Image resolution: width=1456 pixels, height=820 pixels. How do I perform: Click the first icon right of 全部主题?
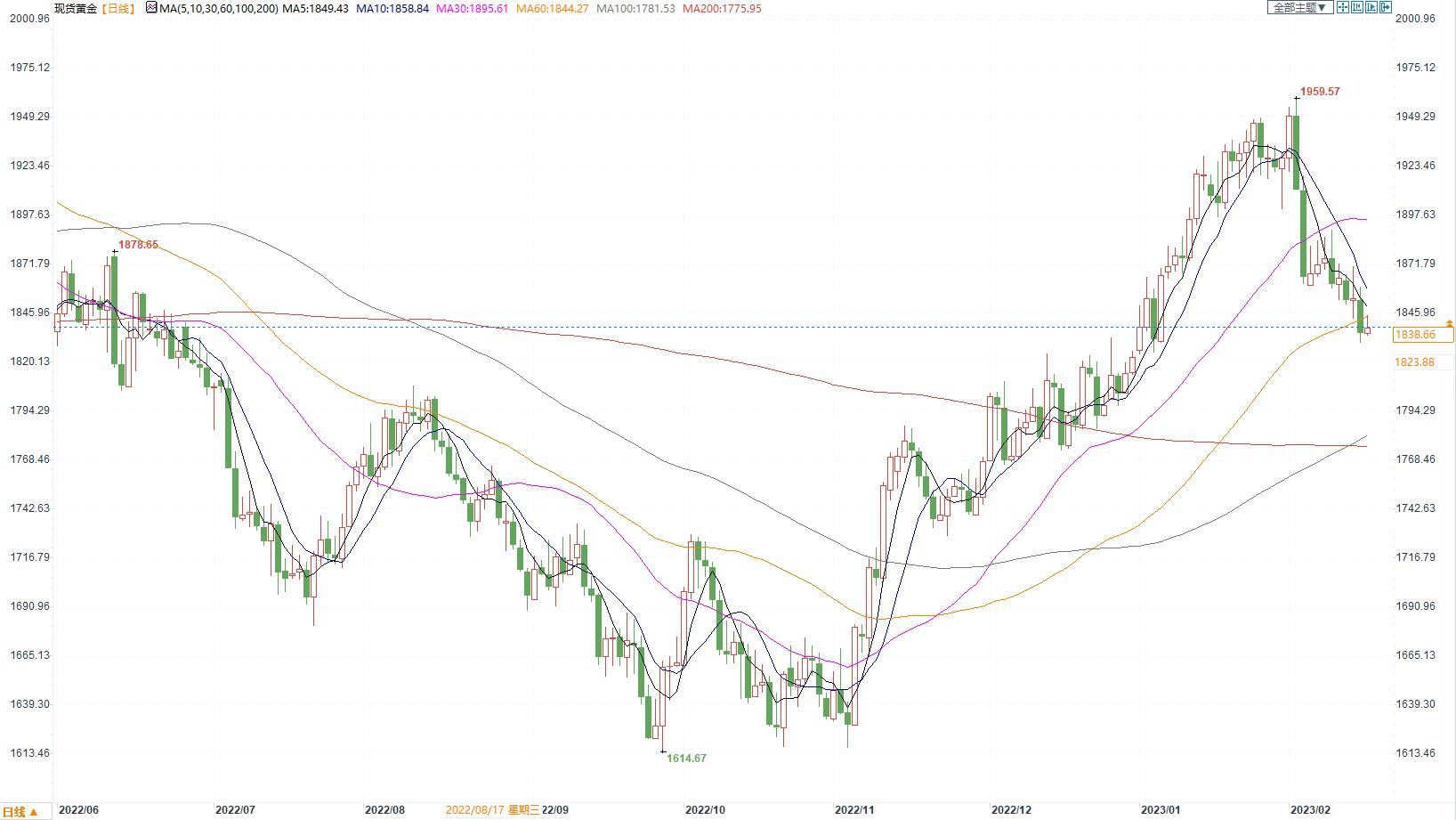1342,7
